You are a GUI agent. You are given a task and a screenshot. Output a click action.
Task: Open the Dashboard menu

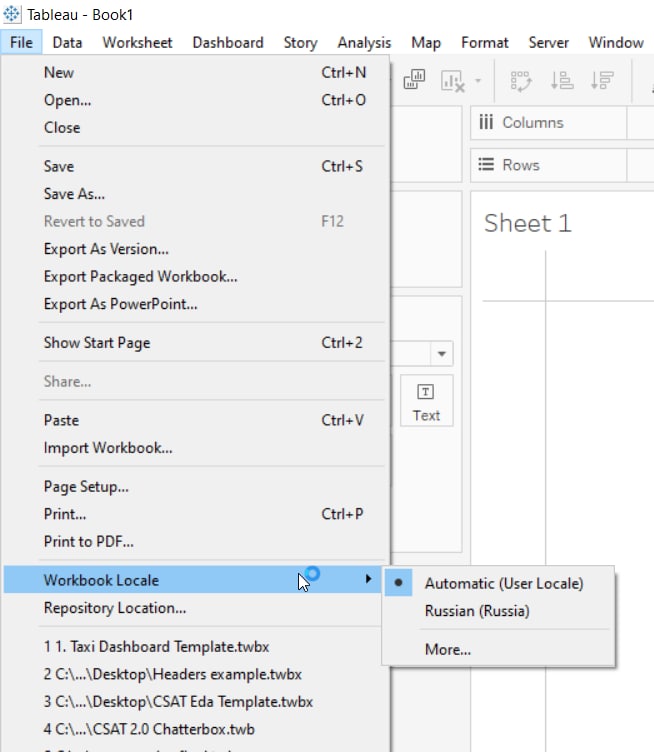click(228, 43)
